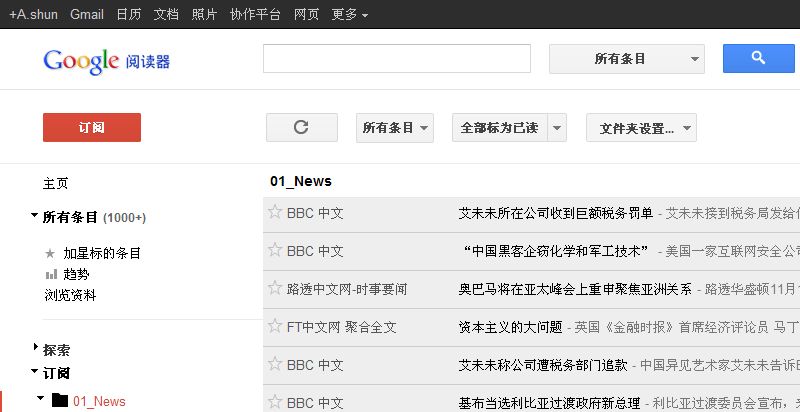This screenshot has width=800, height=412.
Task: Click inside the search input field
Action: point(397,59)
